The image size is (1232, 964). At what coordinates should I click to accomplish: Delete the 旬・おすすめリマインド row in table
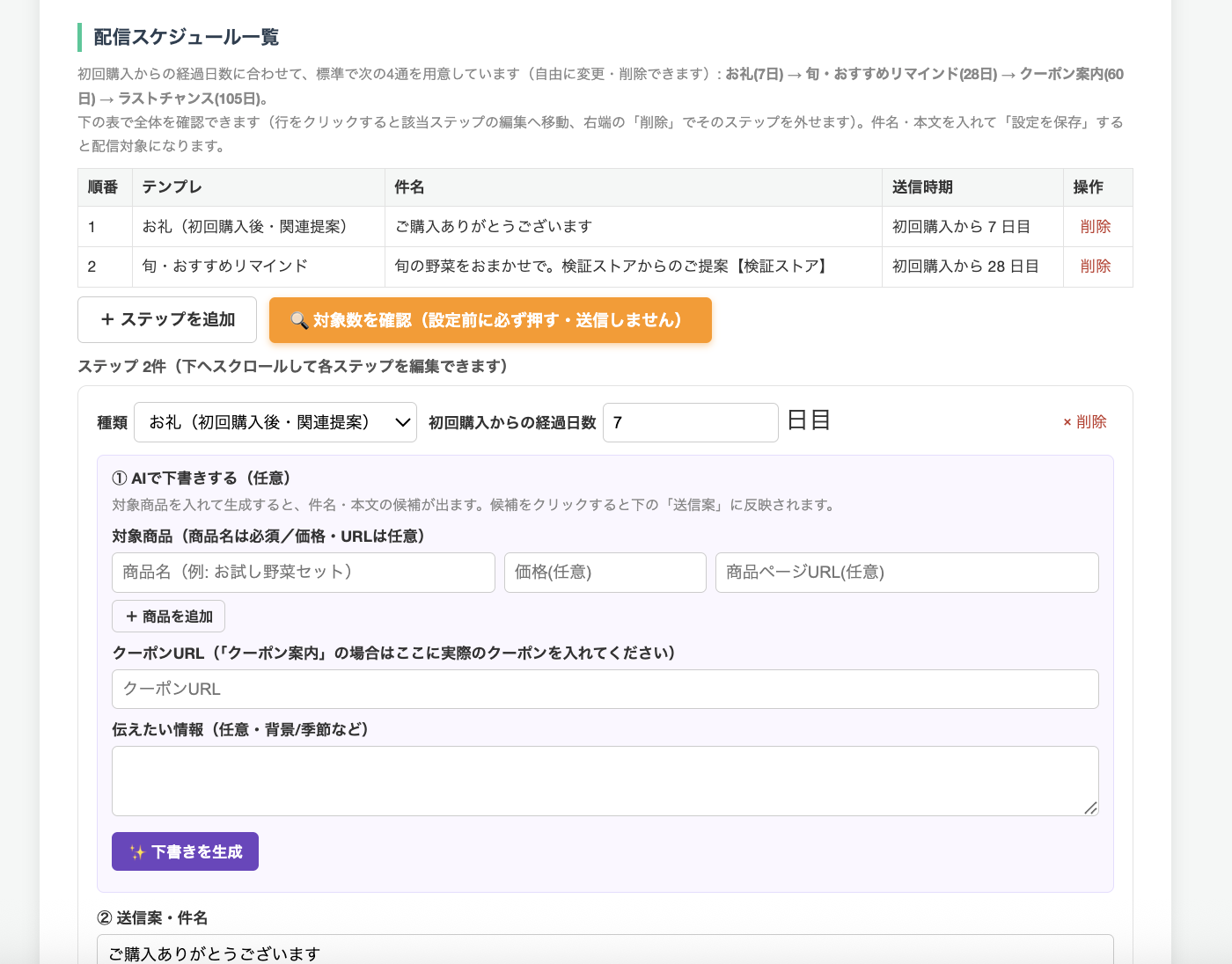[x=1095, y=267]
